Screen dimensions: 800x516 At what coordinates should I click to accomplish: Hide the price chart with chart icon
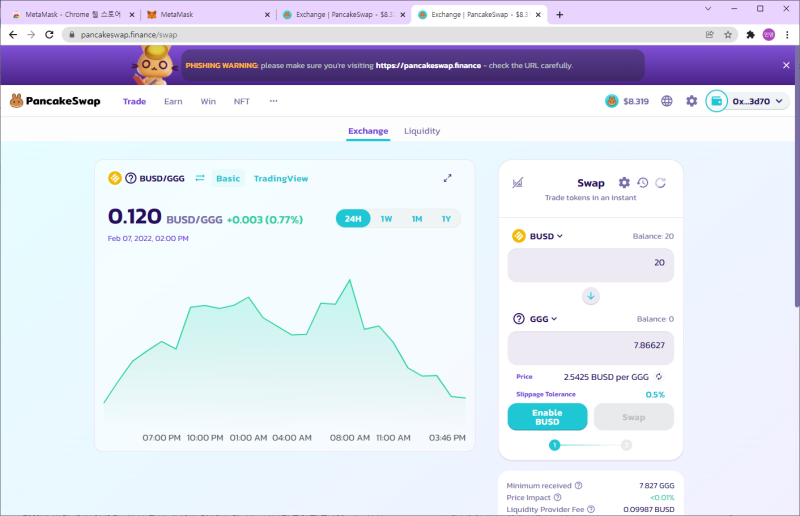tap(517, 183)
